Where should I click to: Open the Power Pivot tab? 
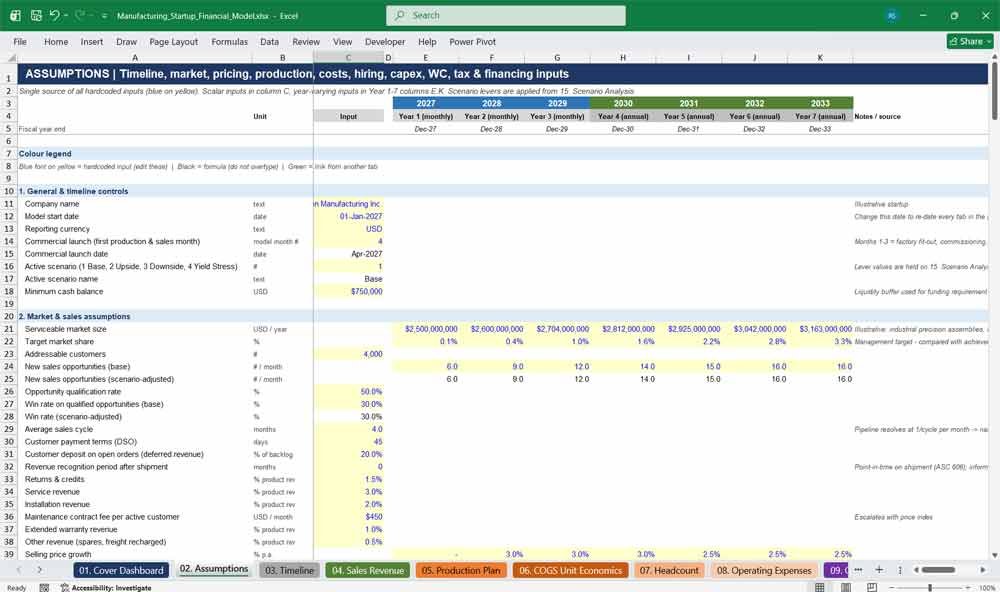473,41
